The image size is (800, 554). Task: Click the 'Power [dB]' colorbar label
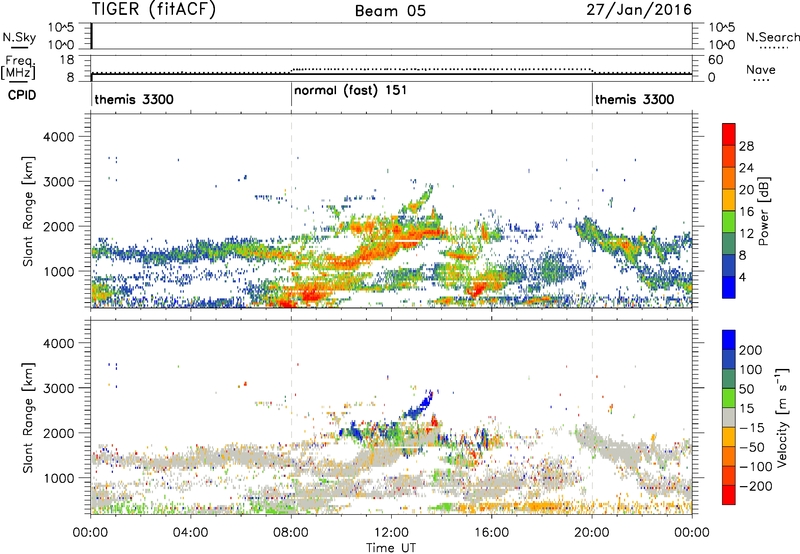point(763,211)
